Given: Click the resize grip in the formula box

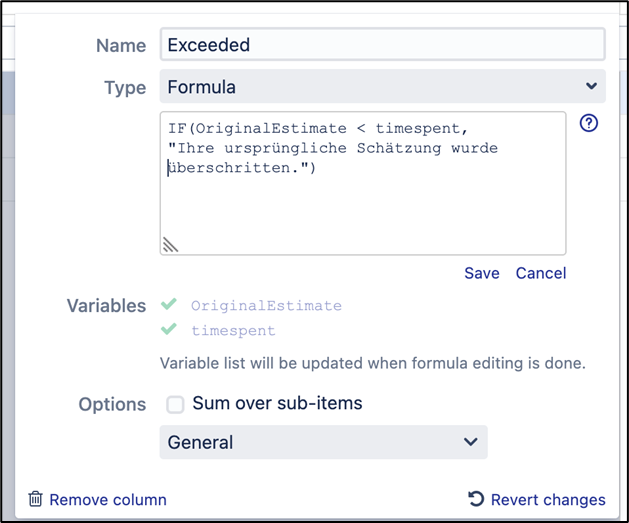Looking at the screenshot, I should coord(170,245).
